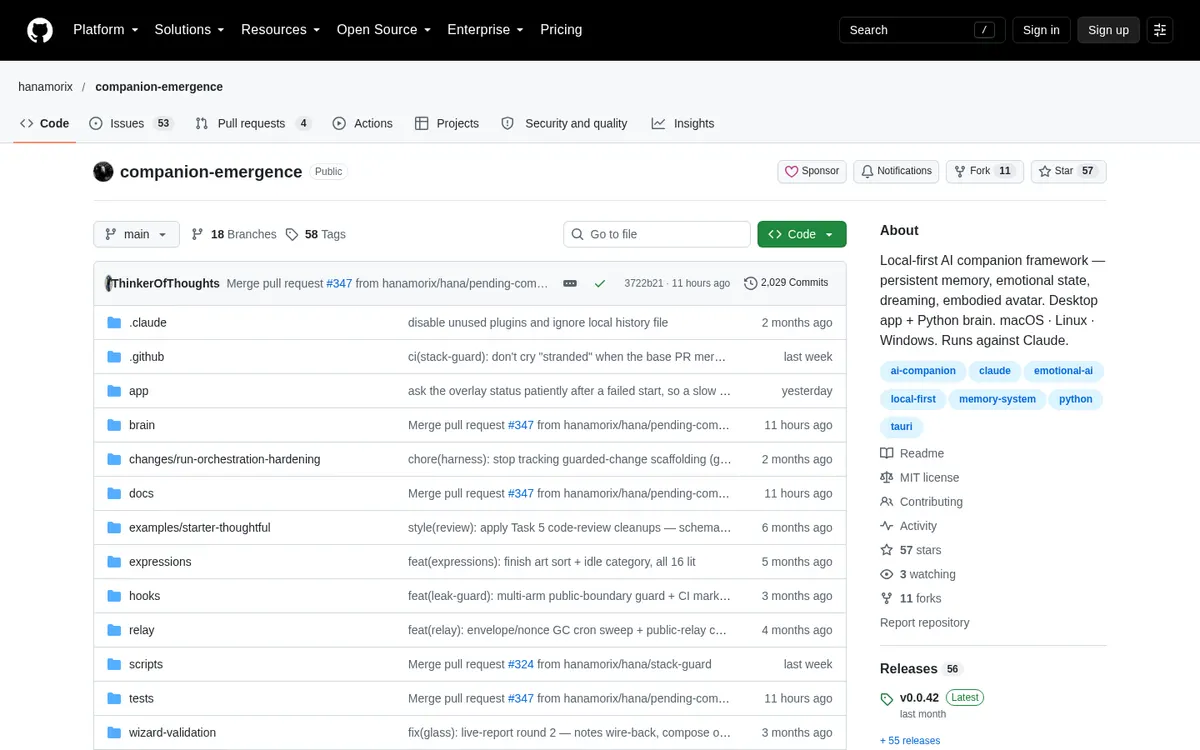Open the Resources dropdown
Viewport: 1200px width, 750px height.
pyautogui.click(x=280, y=30)
